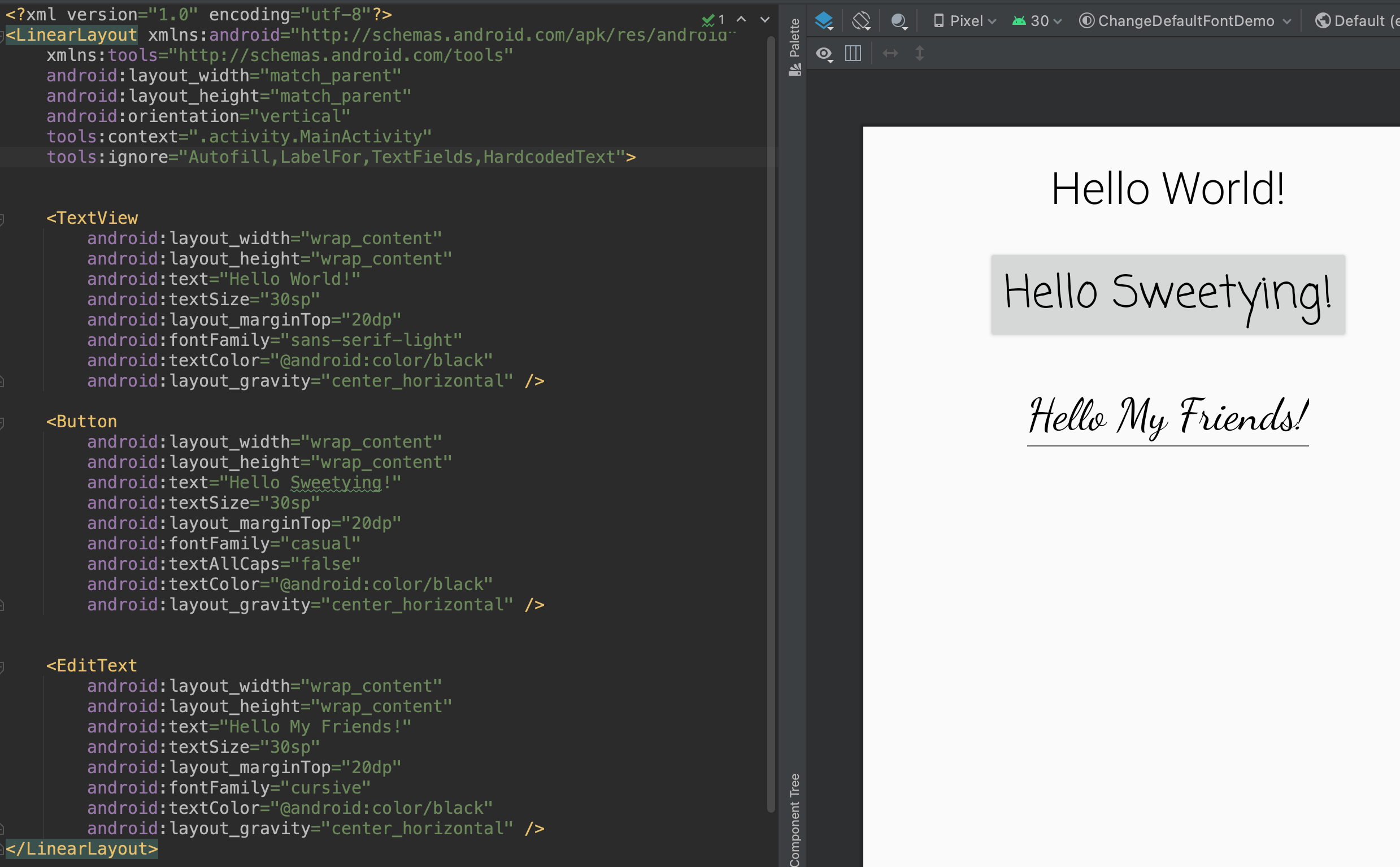
Task: Click the Hello Sweetying! preview button
Action: pyautogui.click(x=1167, y=294)
